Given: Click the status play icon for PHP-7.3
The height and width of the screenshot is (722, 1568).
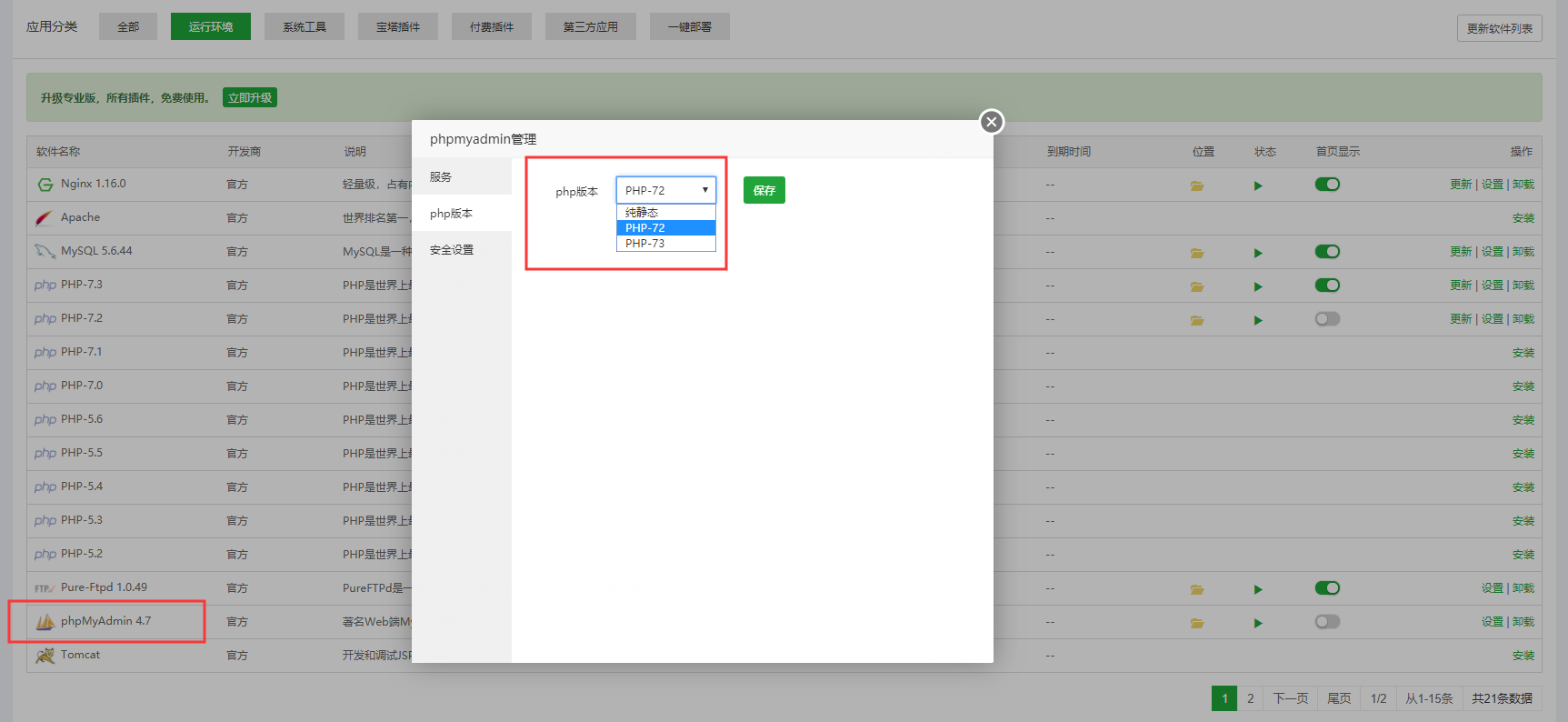Looking at the screenshot, I should [x=1258, y=286].
